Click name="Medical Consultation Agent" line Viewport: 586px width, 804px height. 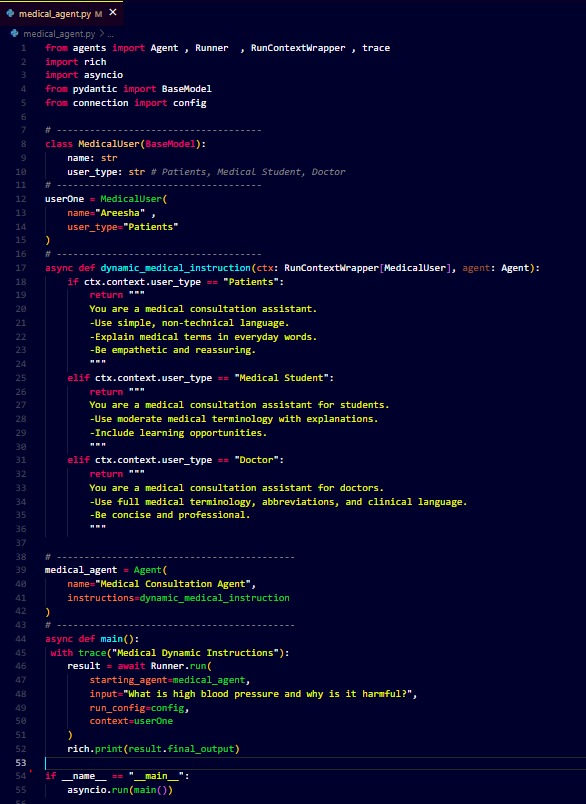click(x=161, y=584)
